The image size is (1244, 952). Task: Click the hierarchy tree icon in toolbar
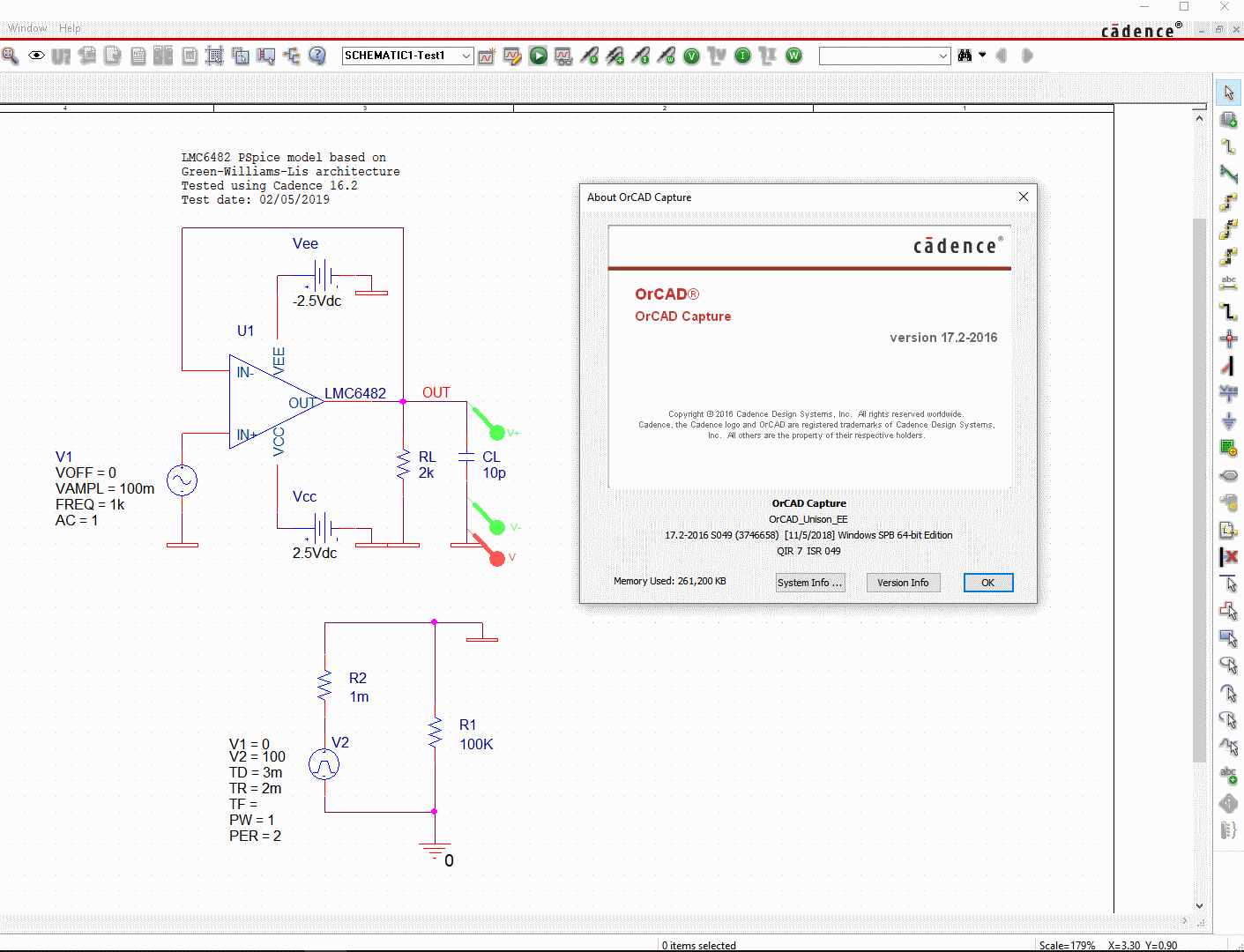point(292,56)
